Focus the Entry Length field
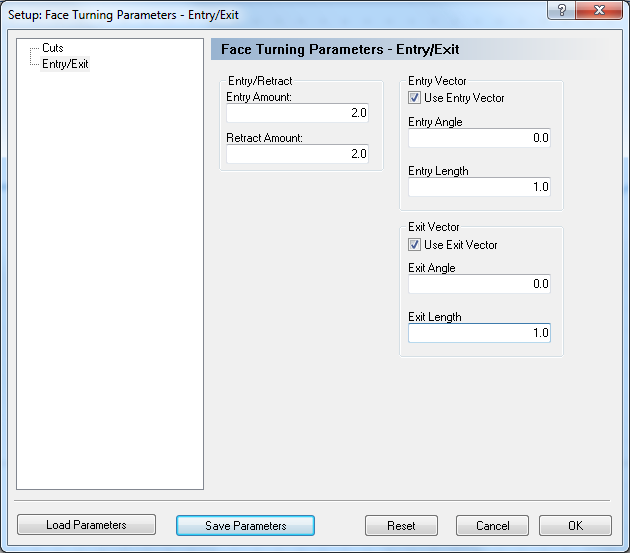Viewport: 630px width, 553px height. coord(479,187)
